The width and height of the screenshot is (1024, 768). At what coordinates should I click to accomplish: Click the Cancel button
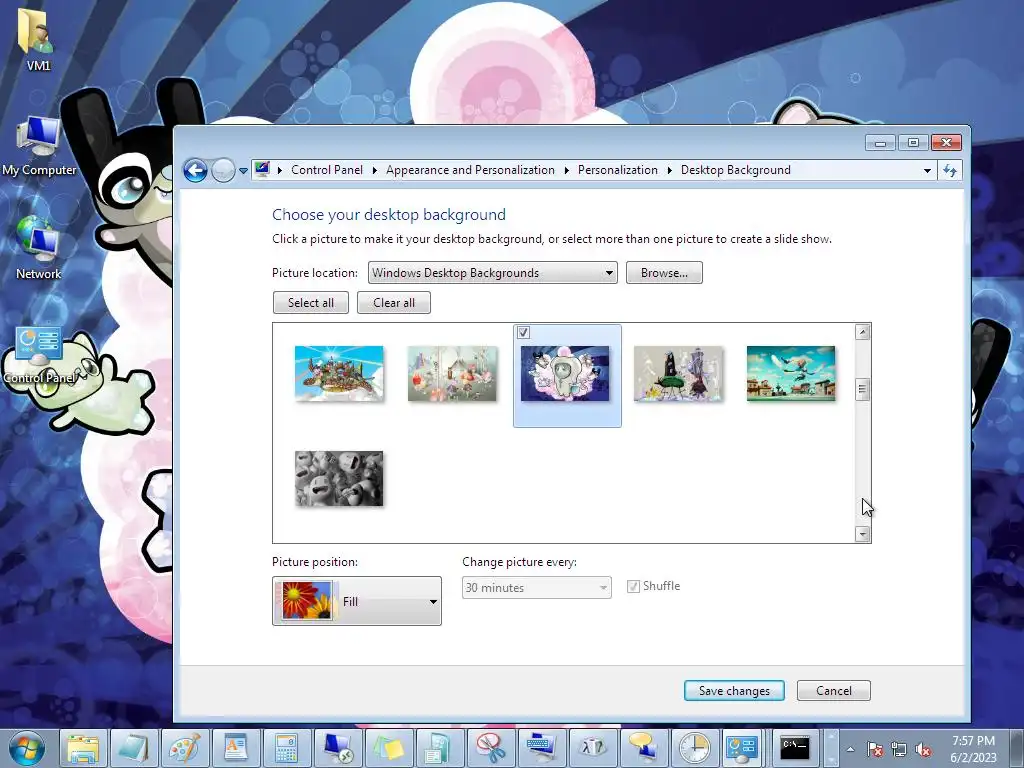pos(834,690)
